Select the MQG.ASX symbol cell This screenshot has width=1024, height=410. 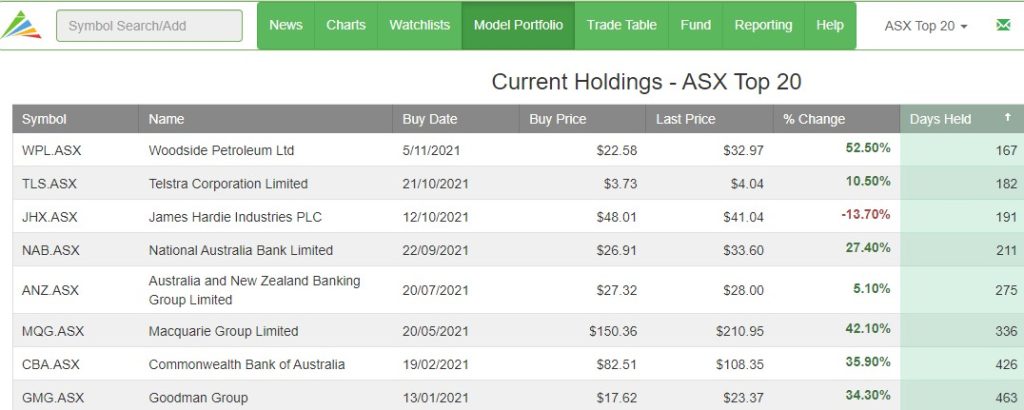tap(53, 331)
